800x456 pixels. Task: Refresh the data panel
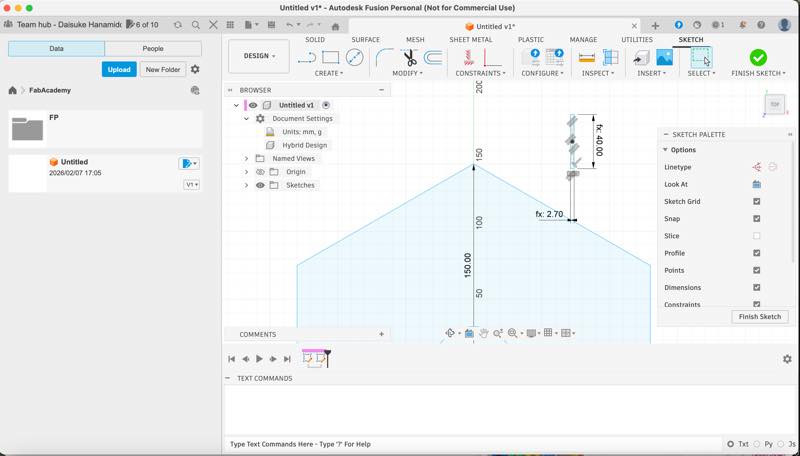tap(178, 24)
